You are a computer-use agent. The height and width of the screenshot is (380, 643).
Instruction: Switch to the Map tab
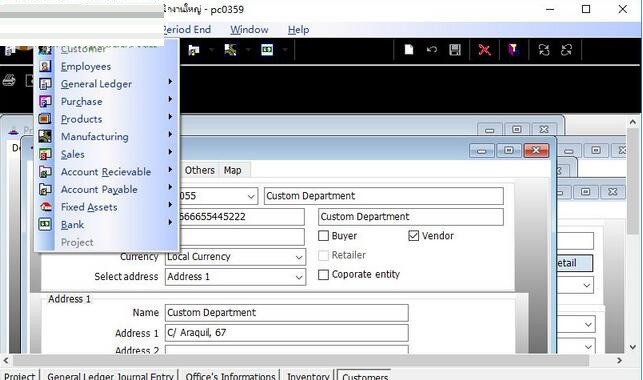point(233,170)
